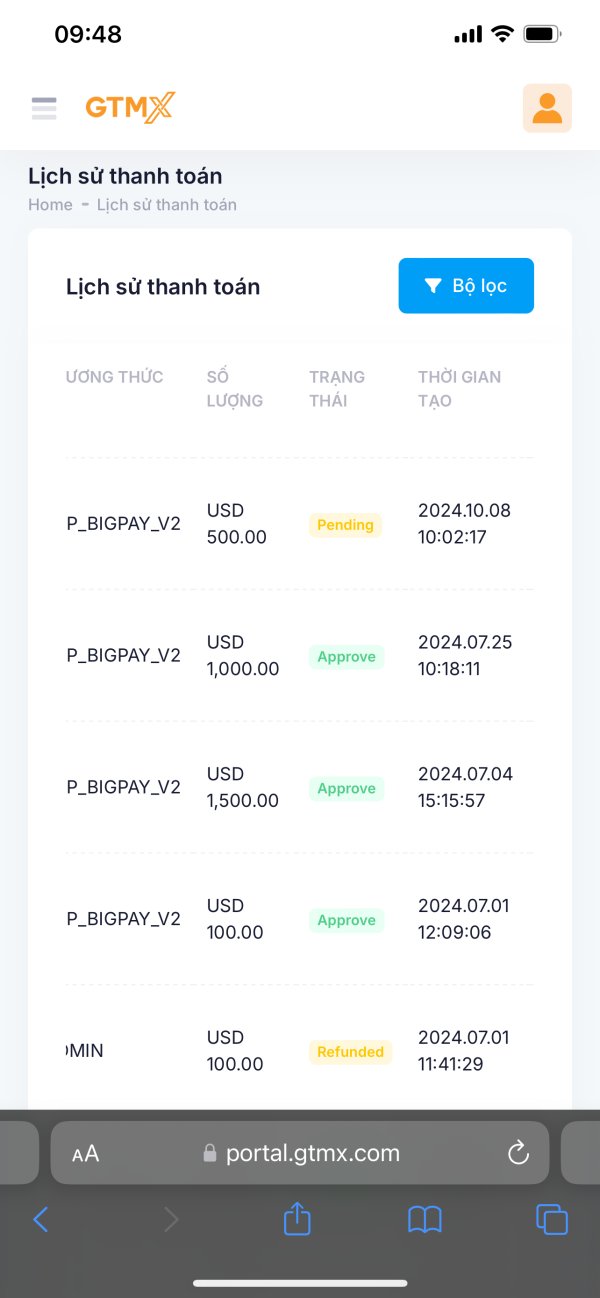
Task: Open the user profile avatar icon
Action: click(x=547, y=108)
